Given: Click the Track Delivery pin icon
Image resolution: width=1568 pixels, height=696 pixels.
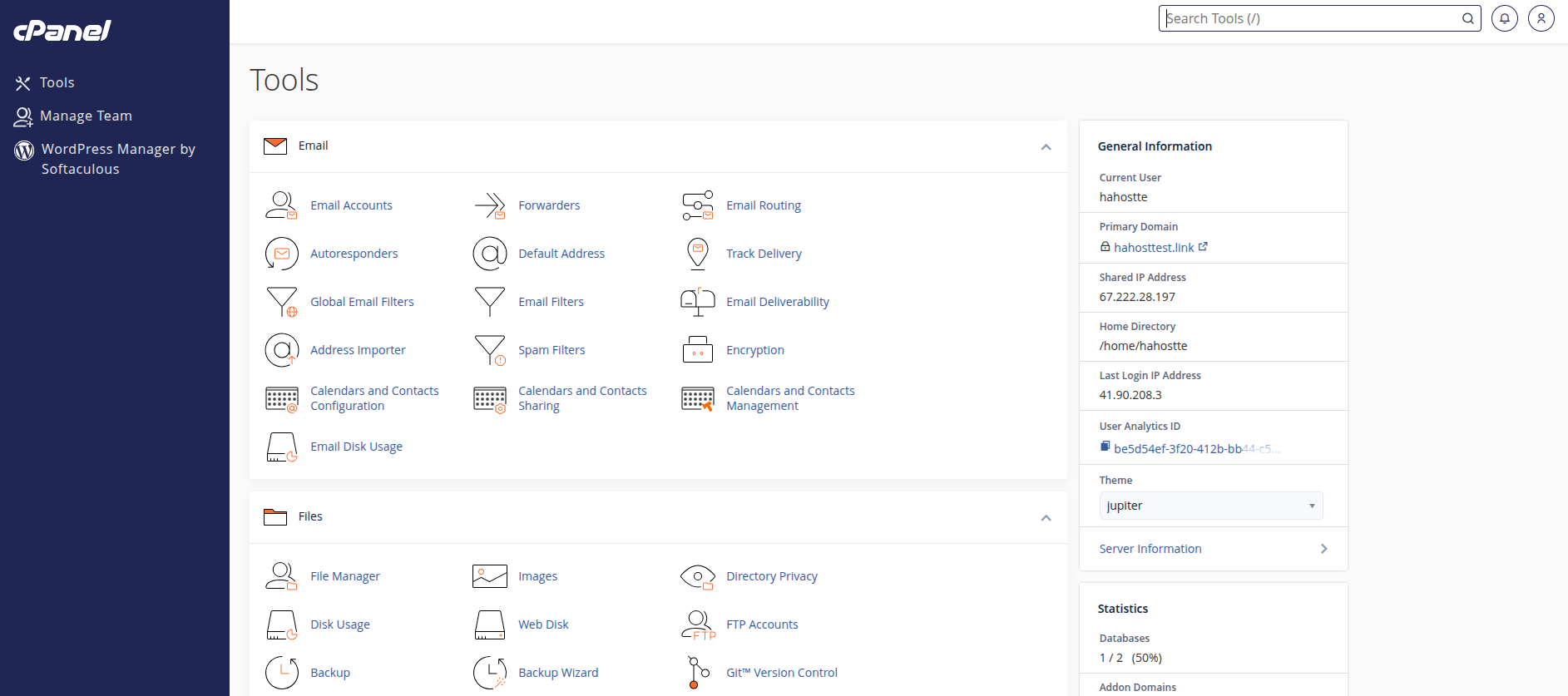Looking at the screenshot, I should (x=697, y=254).
